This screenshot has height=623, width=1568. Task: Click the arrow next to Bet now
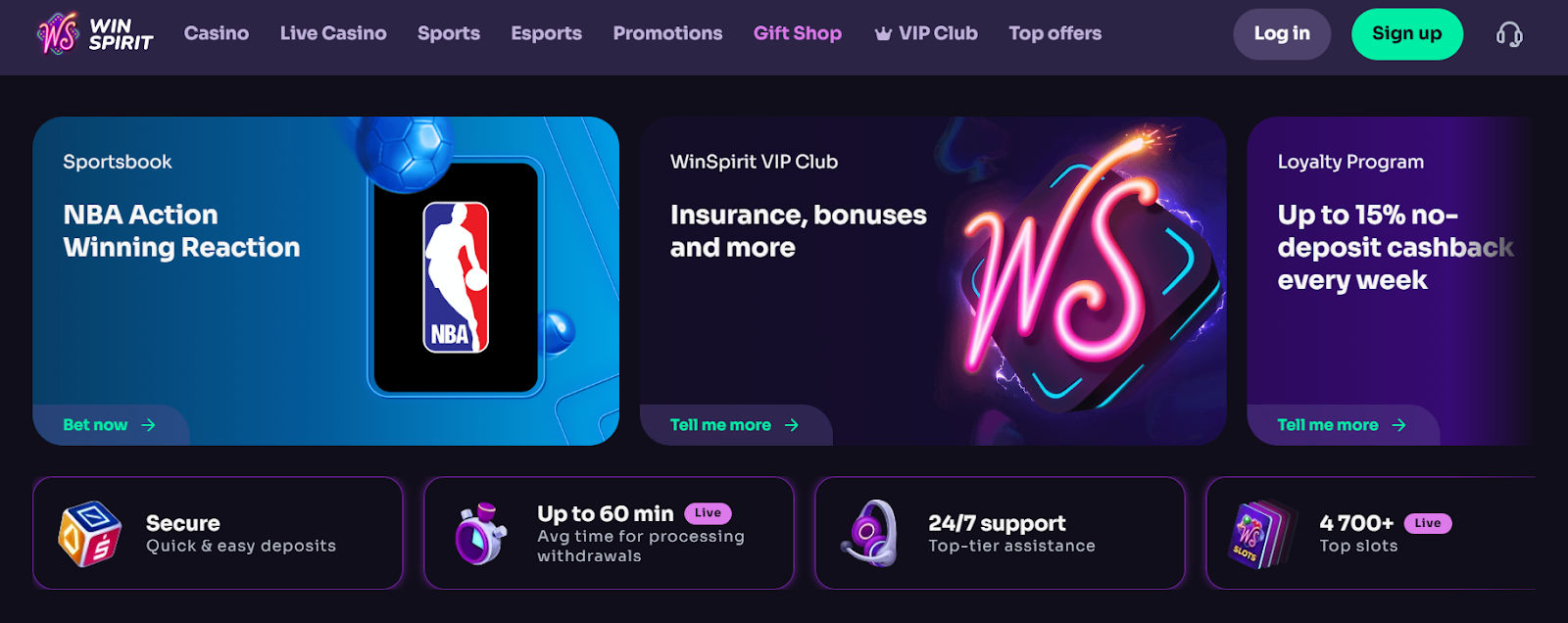coord(148,425)
